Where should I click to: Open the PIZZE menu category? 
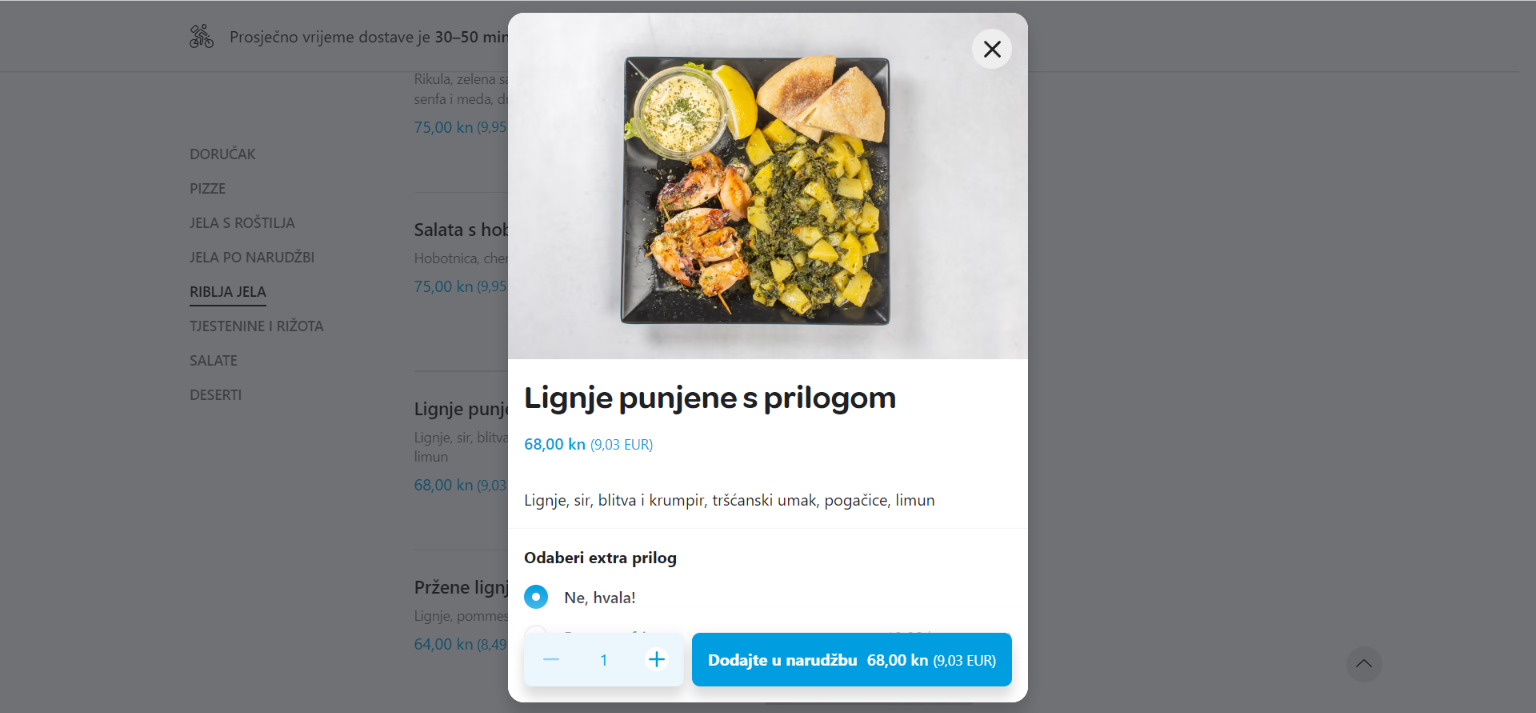pyautogui.click(x=208, y=188)
